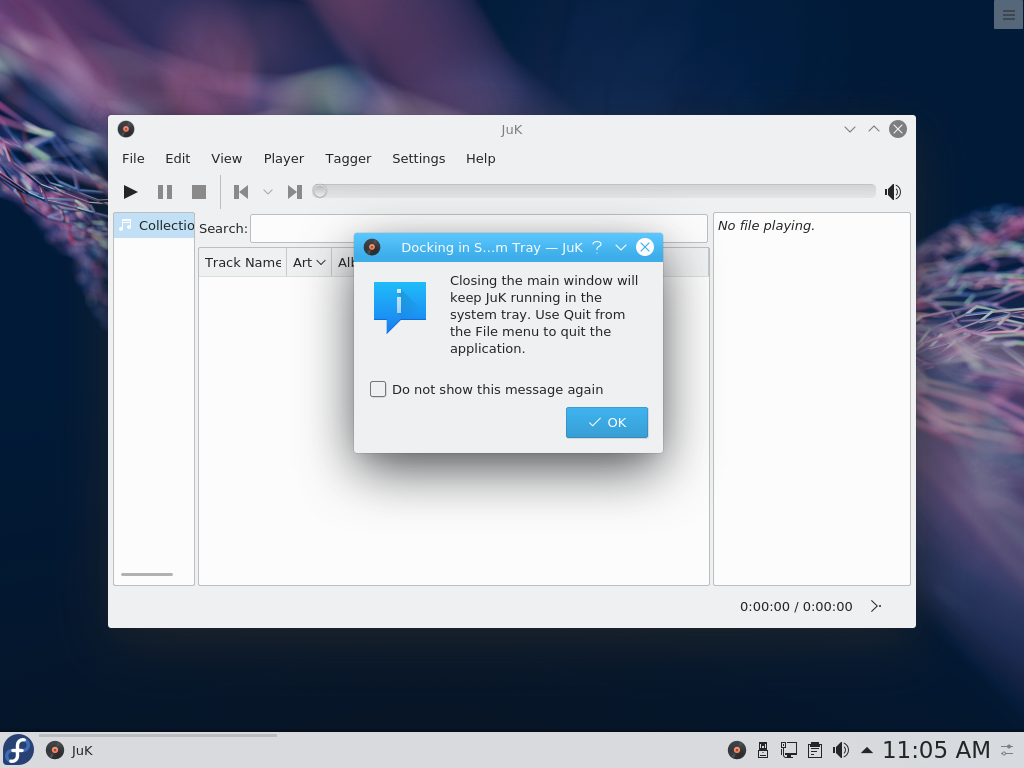The image size is (1024, 768).
Task: Open the Help menu
Action: coord(481,159)
